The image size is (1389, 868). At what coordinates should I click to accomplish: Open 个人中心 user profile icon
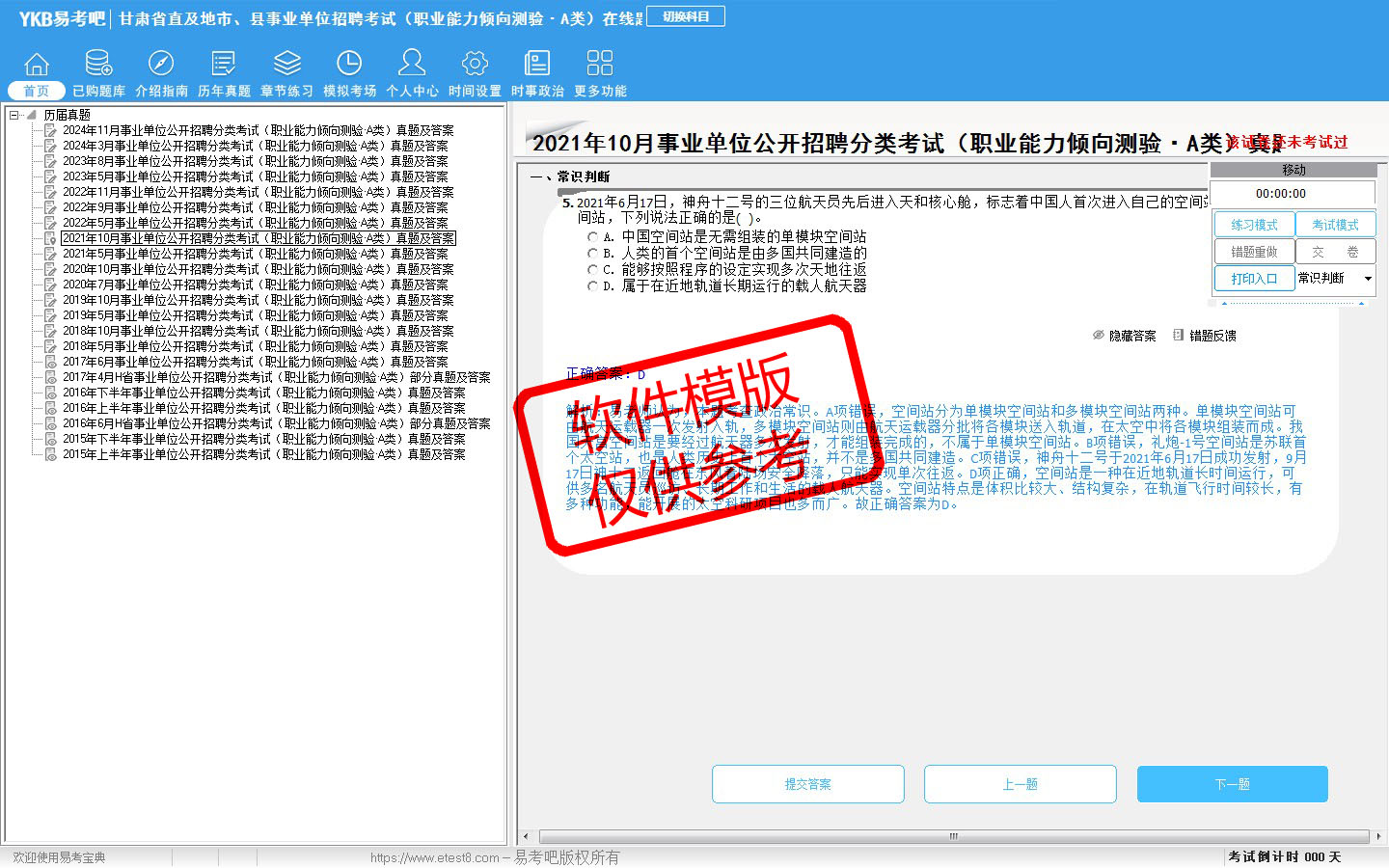tap(412, 65)
